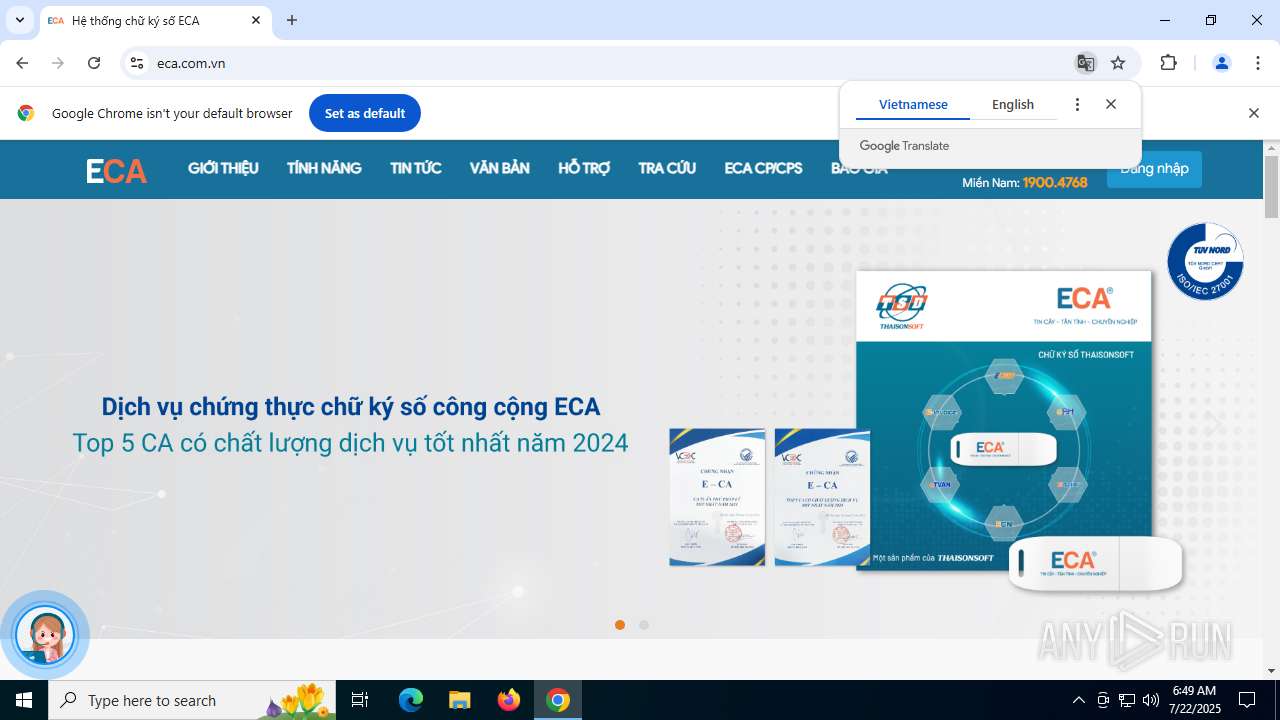Open the GIỚI THIỆU menu
Screen dimensions: 1280x720
click(x=223, y=168)
